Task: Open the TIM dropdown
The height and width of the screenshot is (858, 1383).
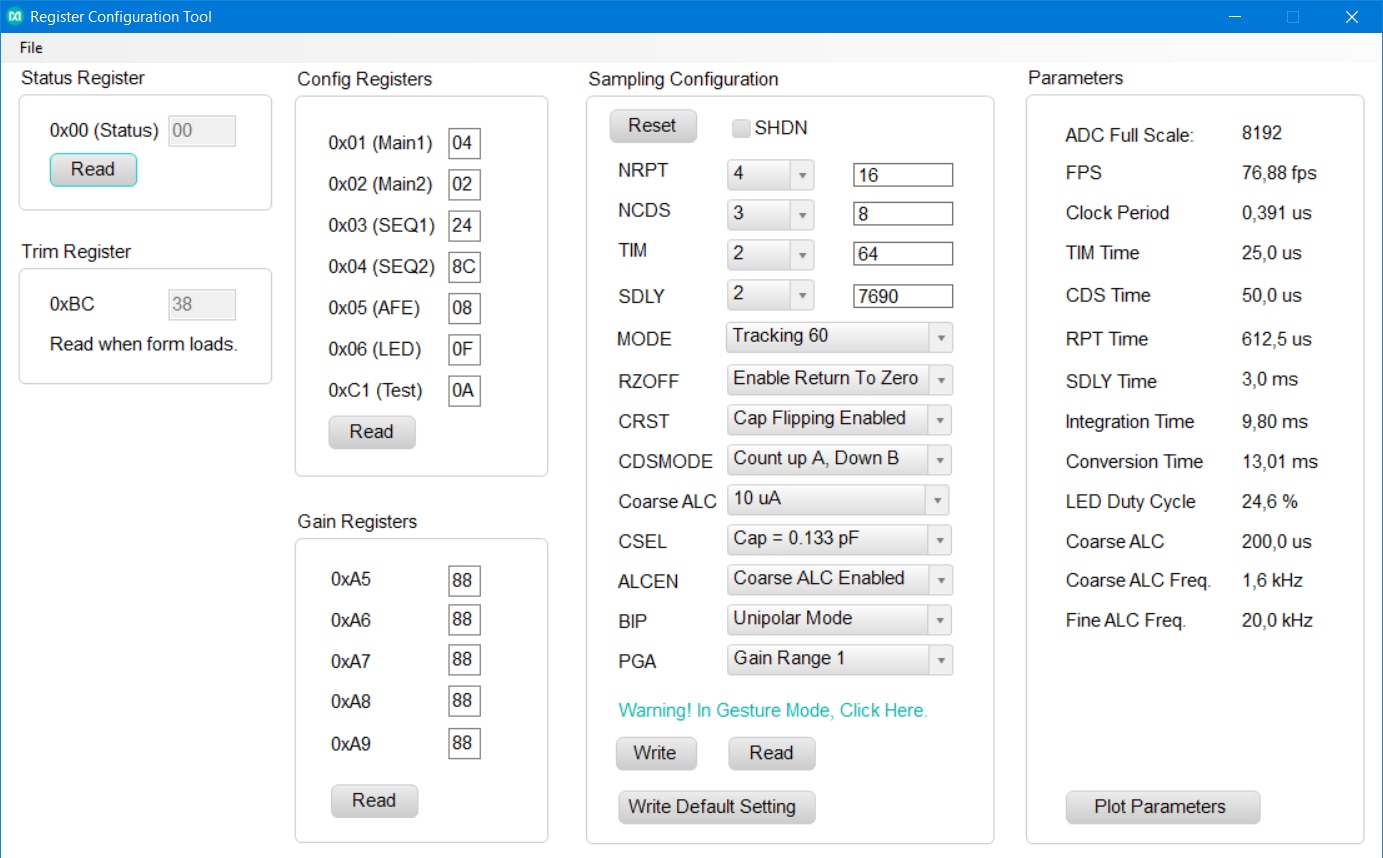Action: click(x=770, y=255)
